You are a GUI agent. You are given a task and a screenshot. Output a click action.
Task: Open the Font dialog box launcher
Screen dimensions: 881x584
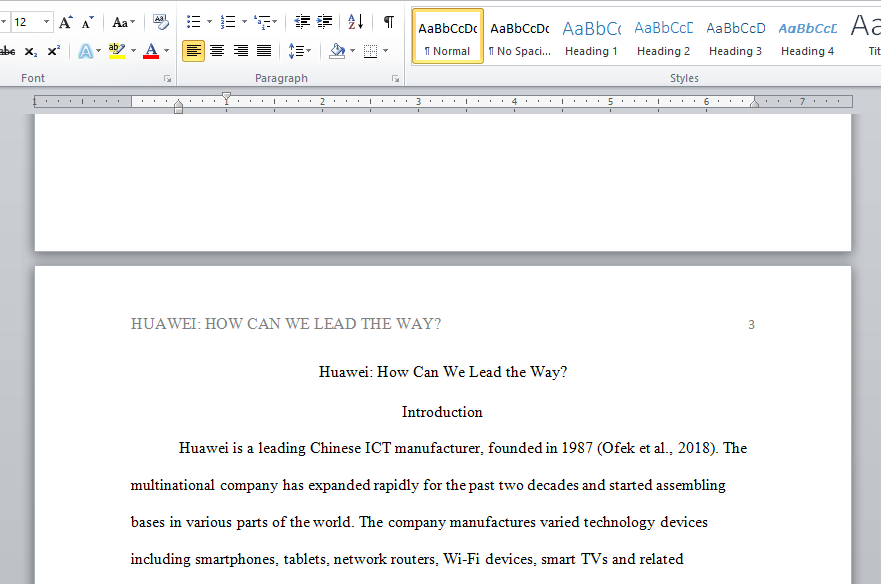click(167, 79)
